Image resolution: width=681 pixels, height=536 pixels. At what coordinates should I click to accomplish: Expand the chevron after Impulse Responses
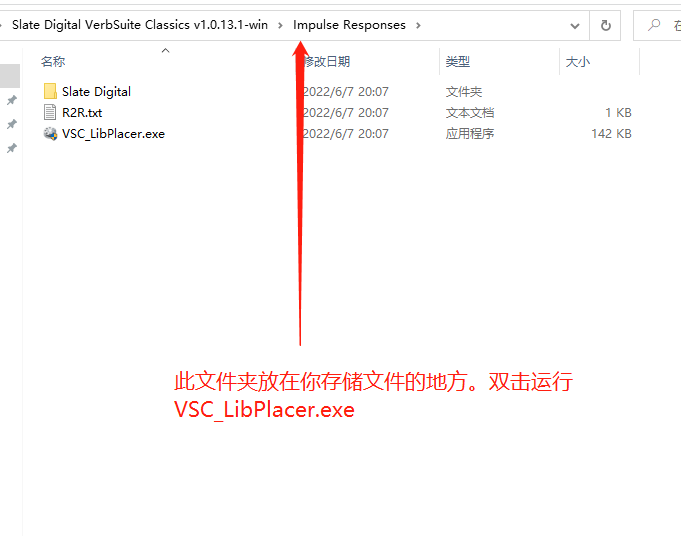point(418,25)
